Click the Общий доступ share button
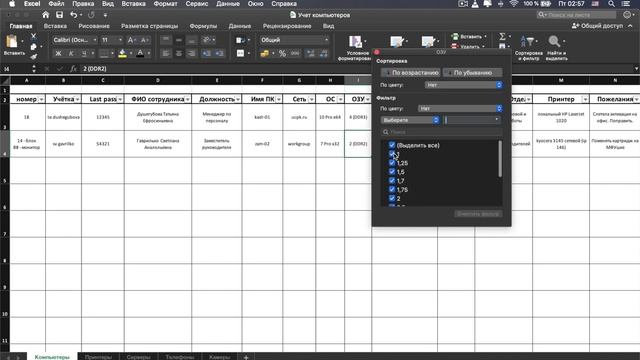640x360 pixels. pyautogui.click(x=597, y=26)
